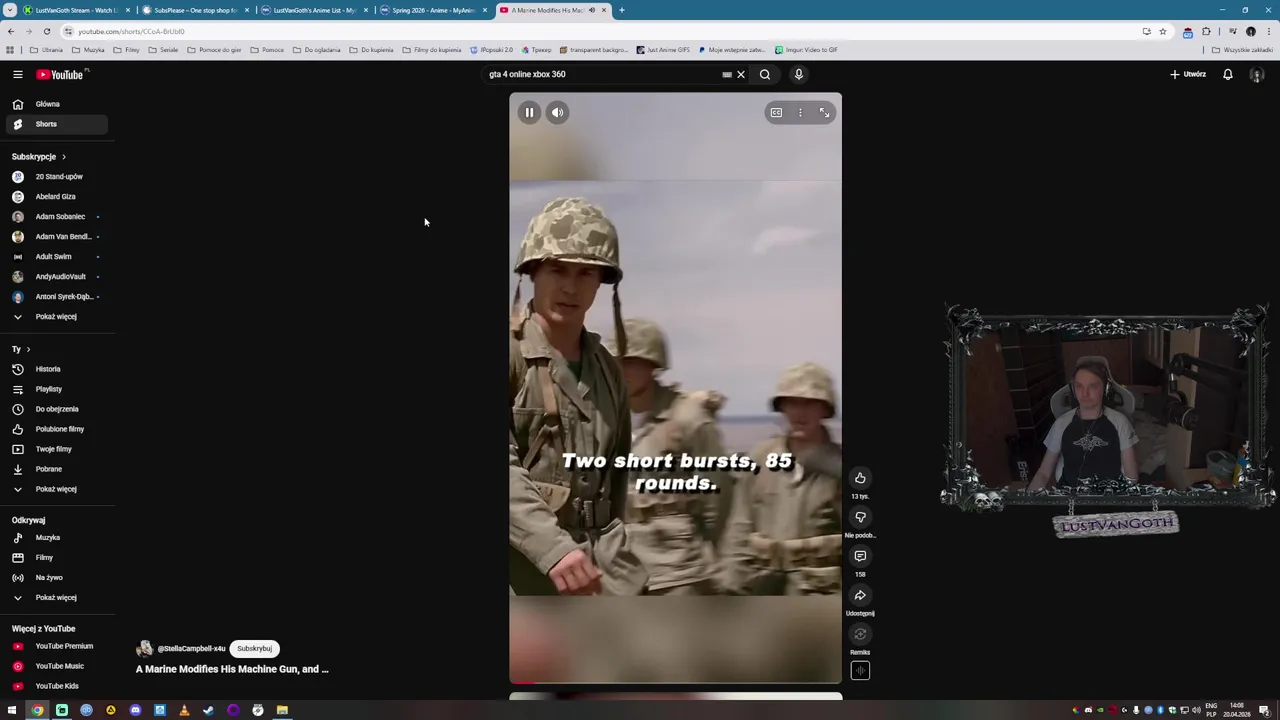Image resolution: width=1280 pixels, height=720 pixels.
Task: Enter fullscreen on the Shorts player
Action: pos(824,112)
